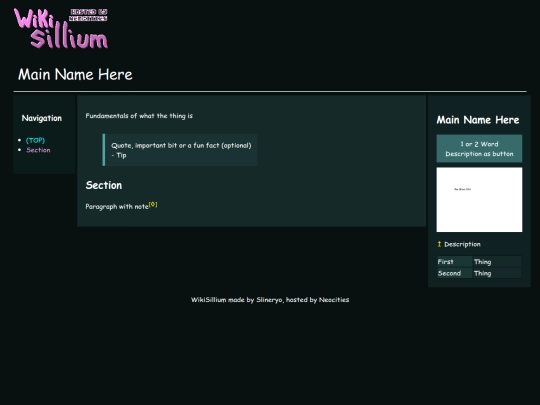Select the 'Main Name Here' page title
Viewport: 540px width, 405px height.
[75, 74]
